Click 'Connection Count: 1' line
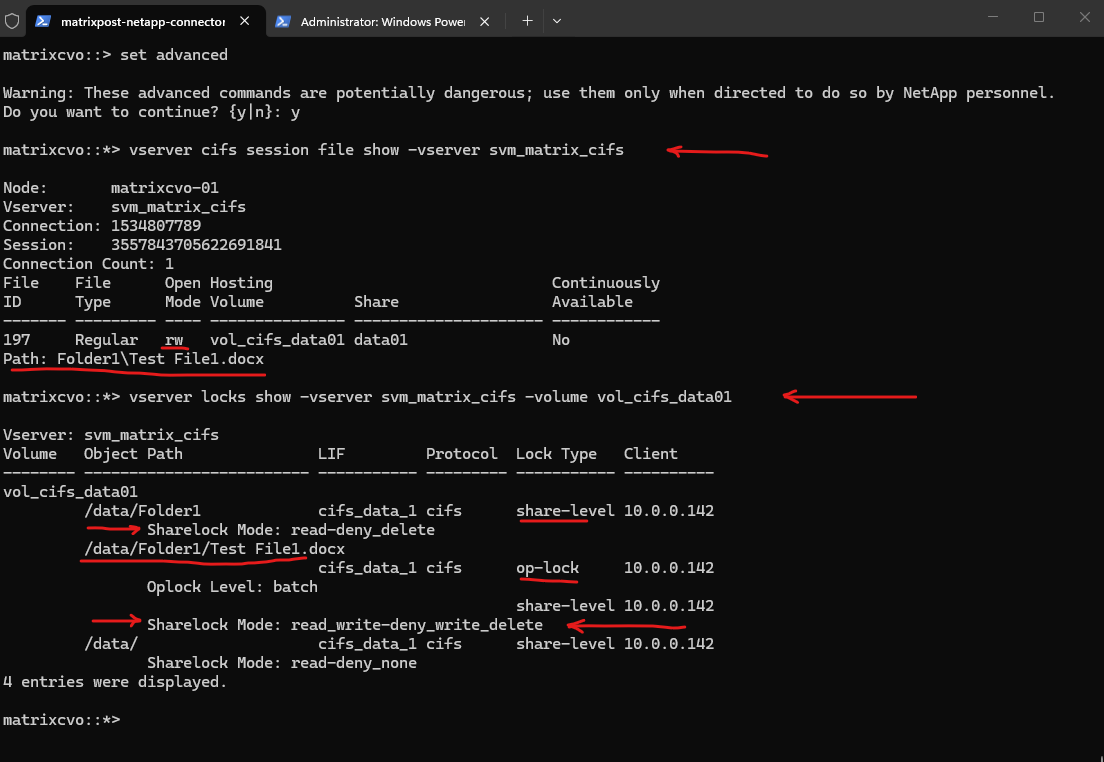The image size is (1104, 762). 88,264
